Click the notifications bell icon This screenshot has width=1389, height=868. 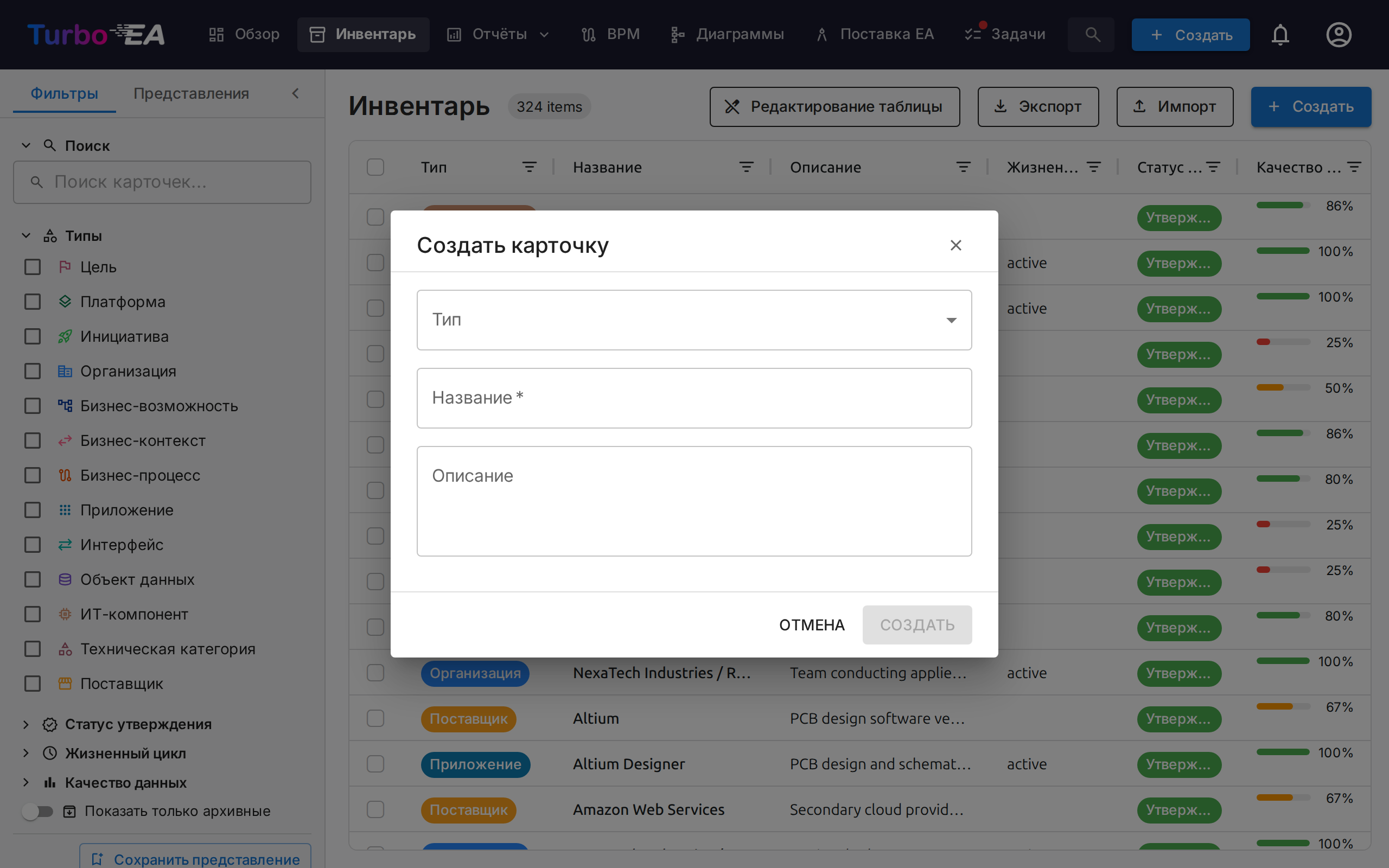click(x=1280, y=34)
